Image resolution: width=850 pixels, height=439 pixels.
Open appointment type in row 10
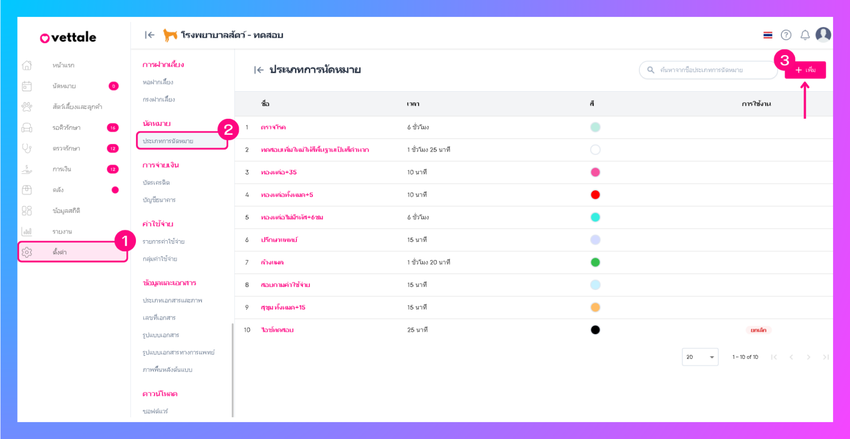click(277, 330)
